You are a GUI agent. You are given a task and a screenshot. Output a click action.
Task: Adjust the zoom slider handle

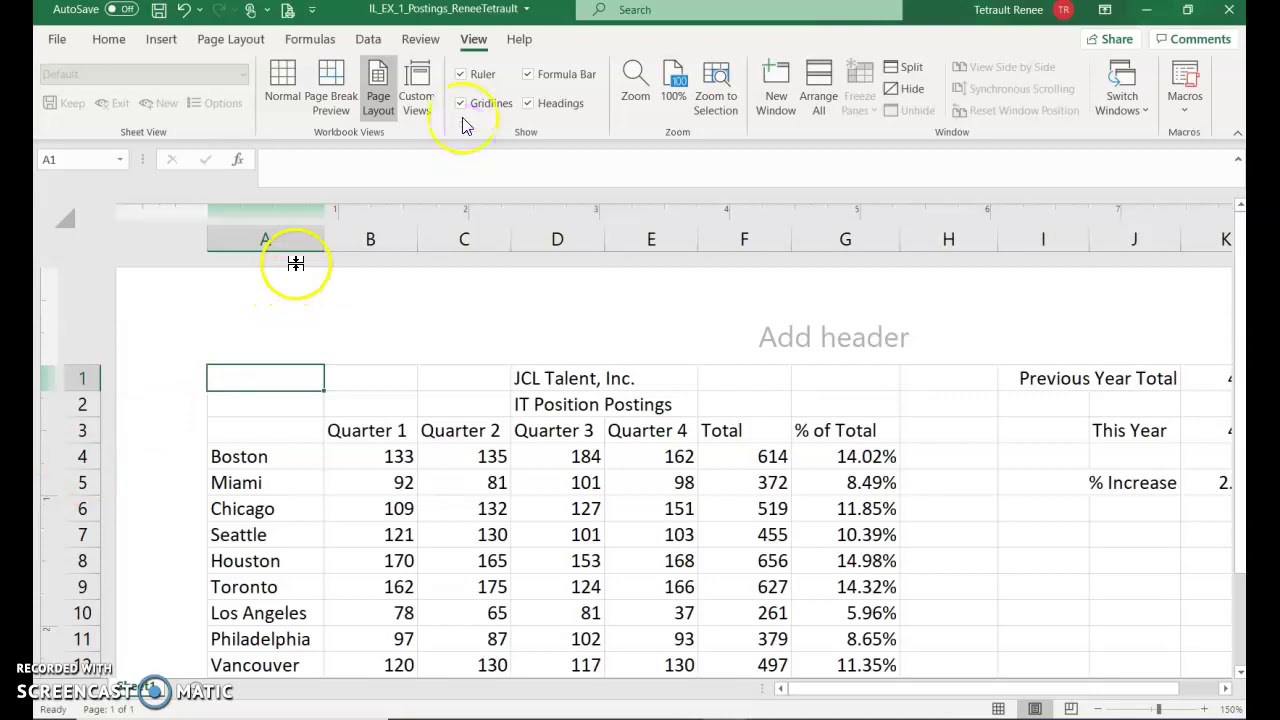[x=1158, y=709]
